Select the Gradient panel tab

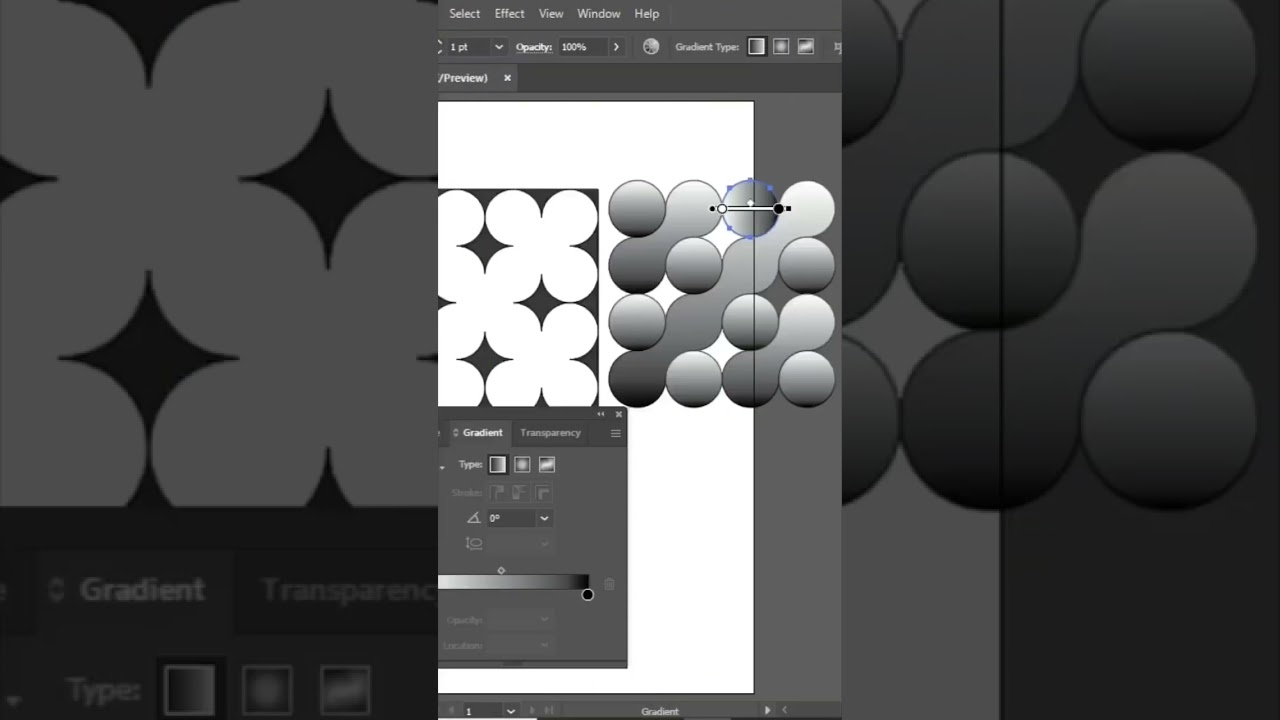482,433
